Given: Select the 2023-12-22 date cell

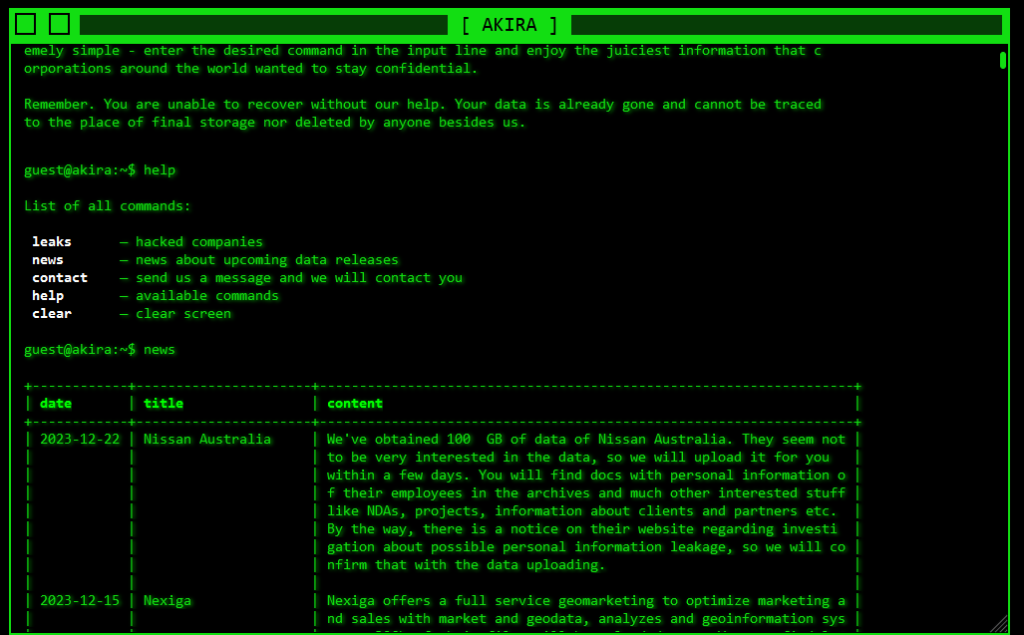Looking at the screenshot, I should (x=79, y=439).
